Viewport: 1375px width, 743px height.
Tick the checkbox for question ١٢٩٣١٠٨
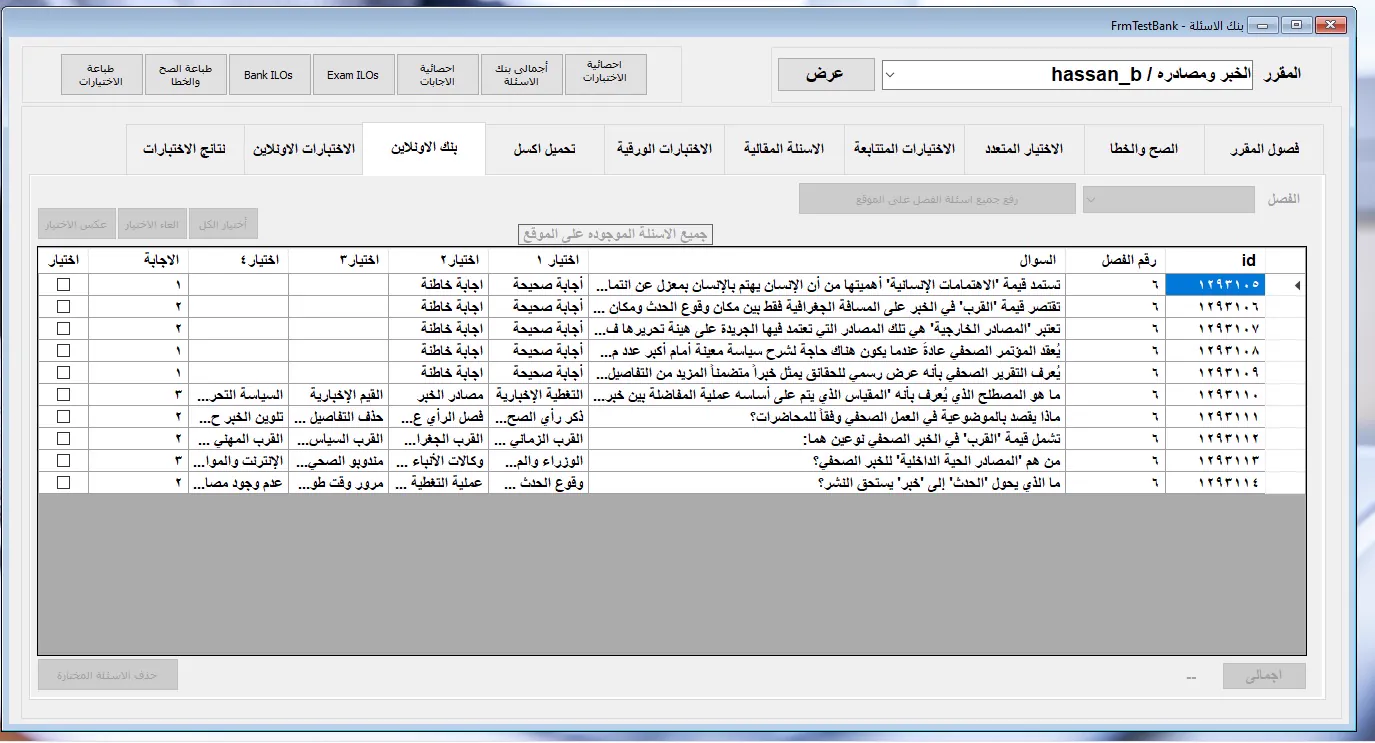(64, 351)
